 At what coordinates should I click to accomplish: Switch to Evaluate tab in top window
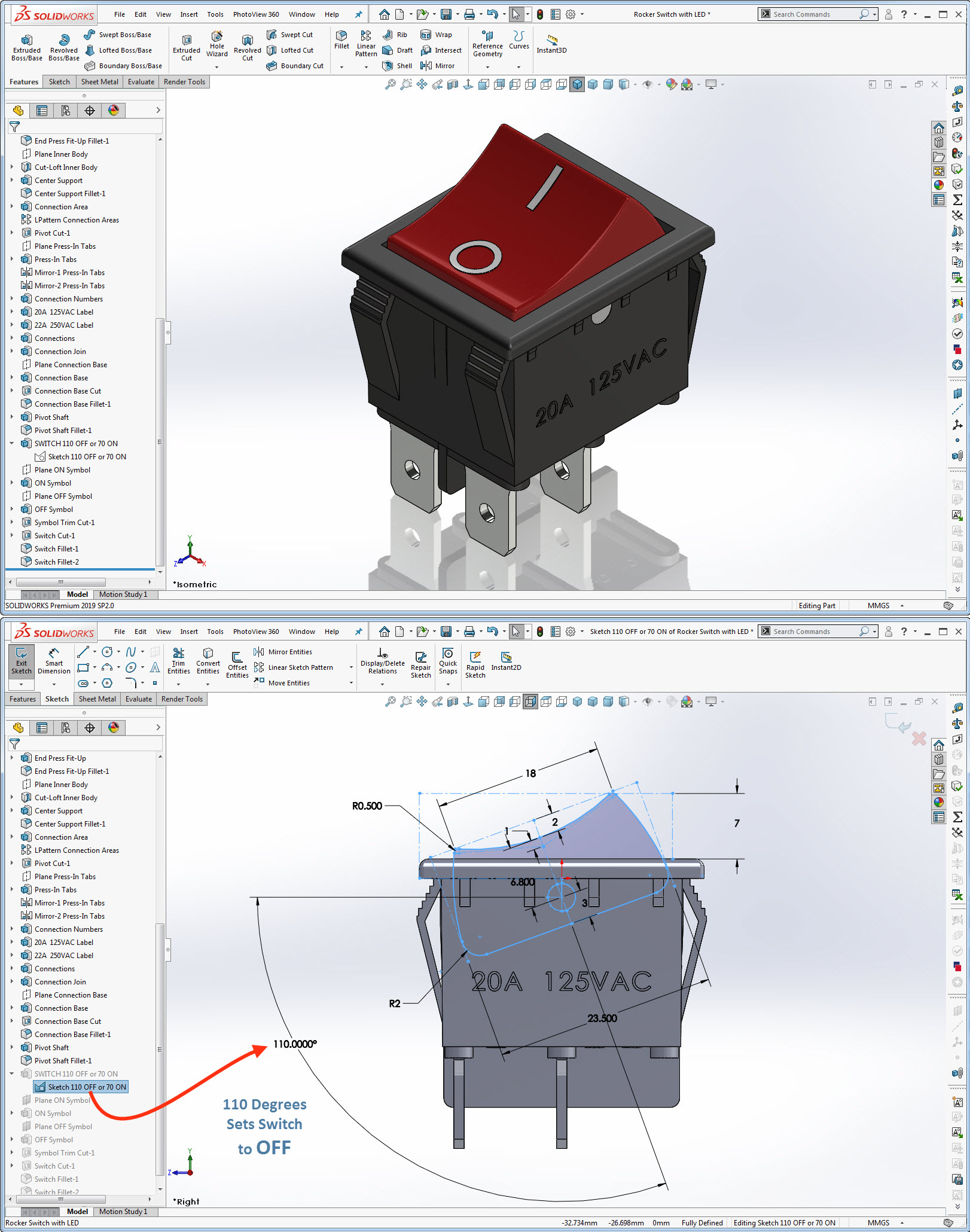point(141,82)
